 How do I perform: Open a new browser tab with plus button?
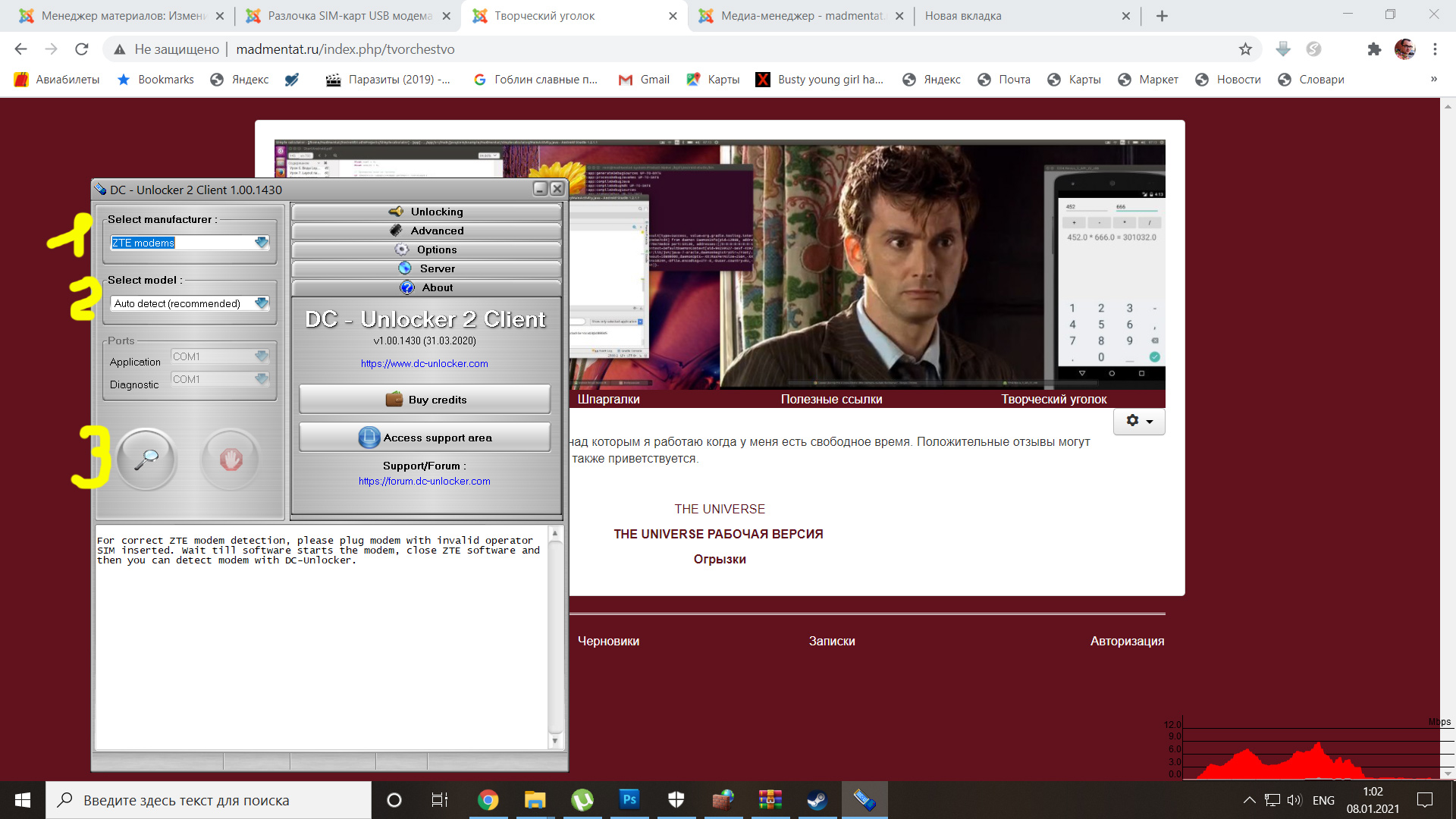point(1162,16)
